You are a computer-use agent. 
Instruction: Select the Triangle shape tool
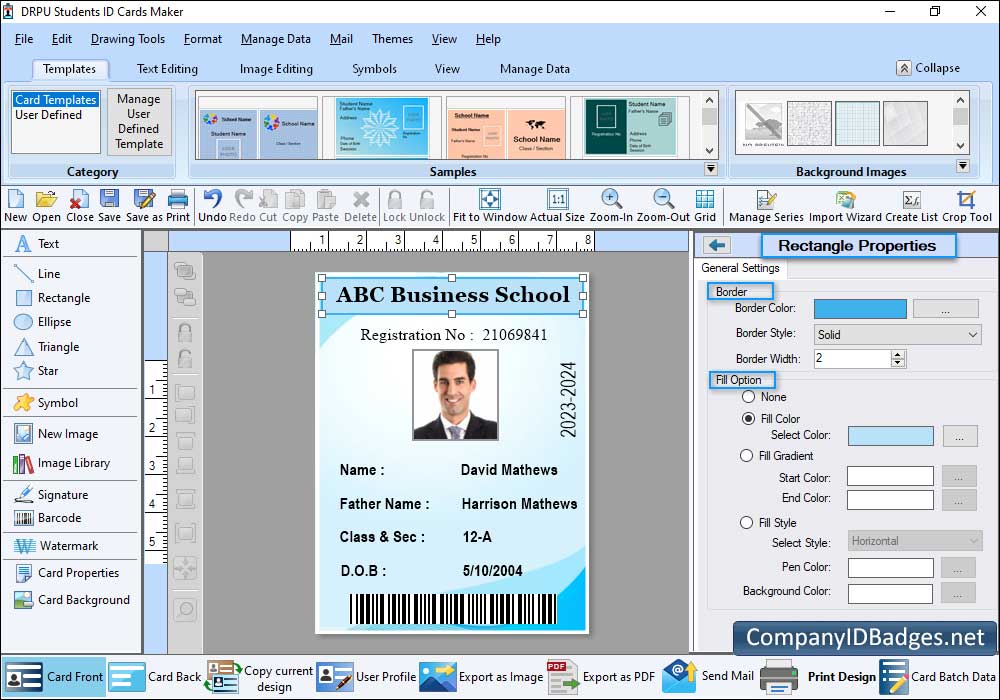[x=47, y=347]
